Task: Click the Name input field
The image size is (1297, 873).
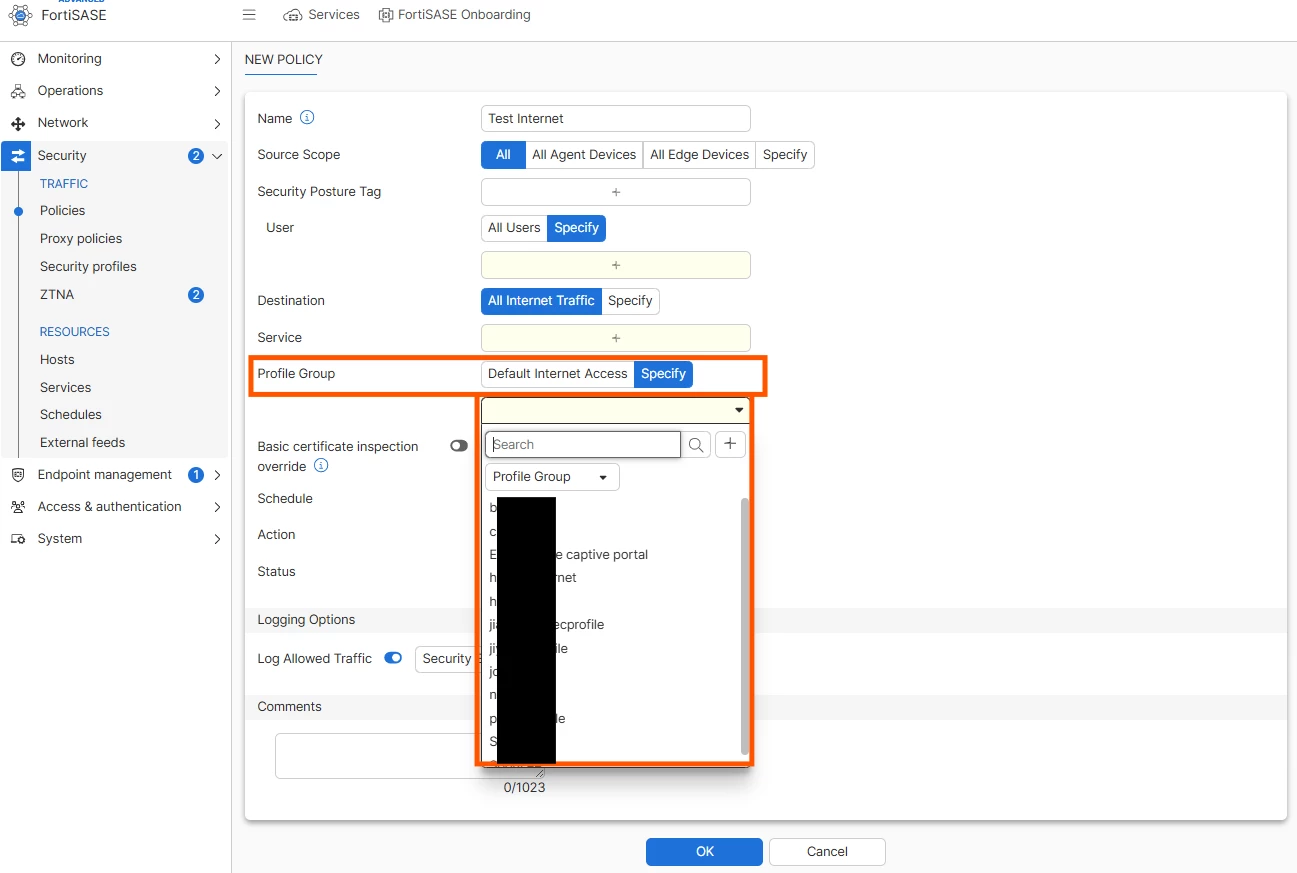Action: 616,118
